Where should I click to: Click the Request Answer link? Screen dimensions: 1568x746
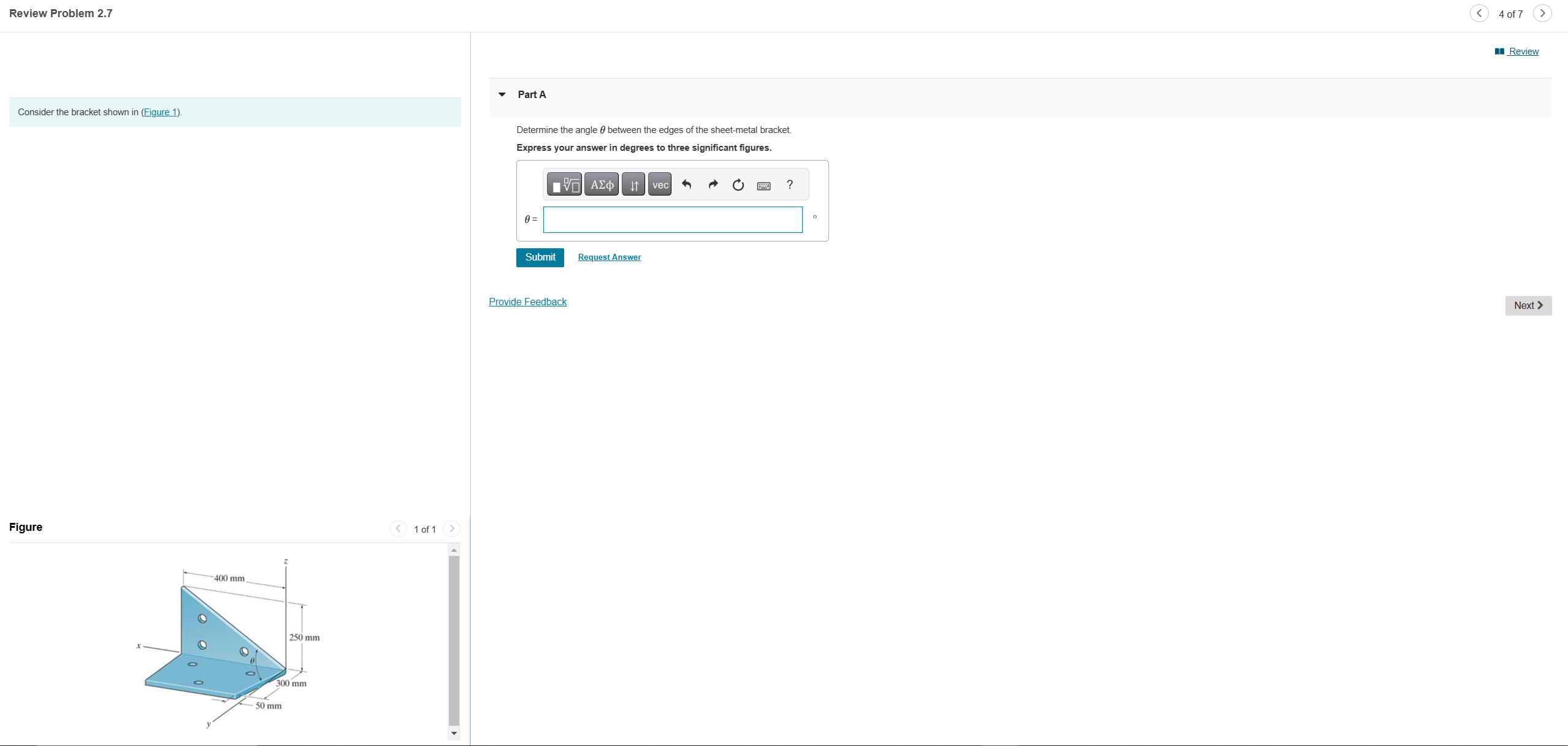(609, 257)
